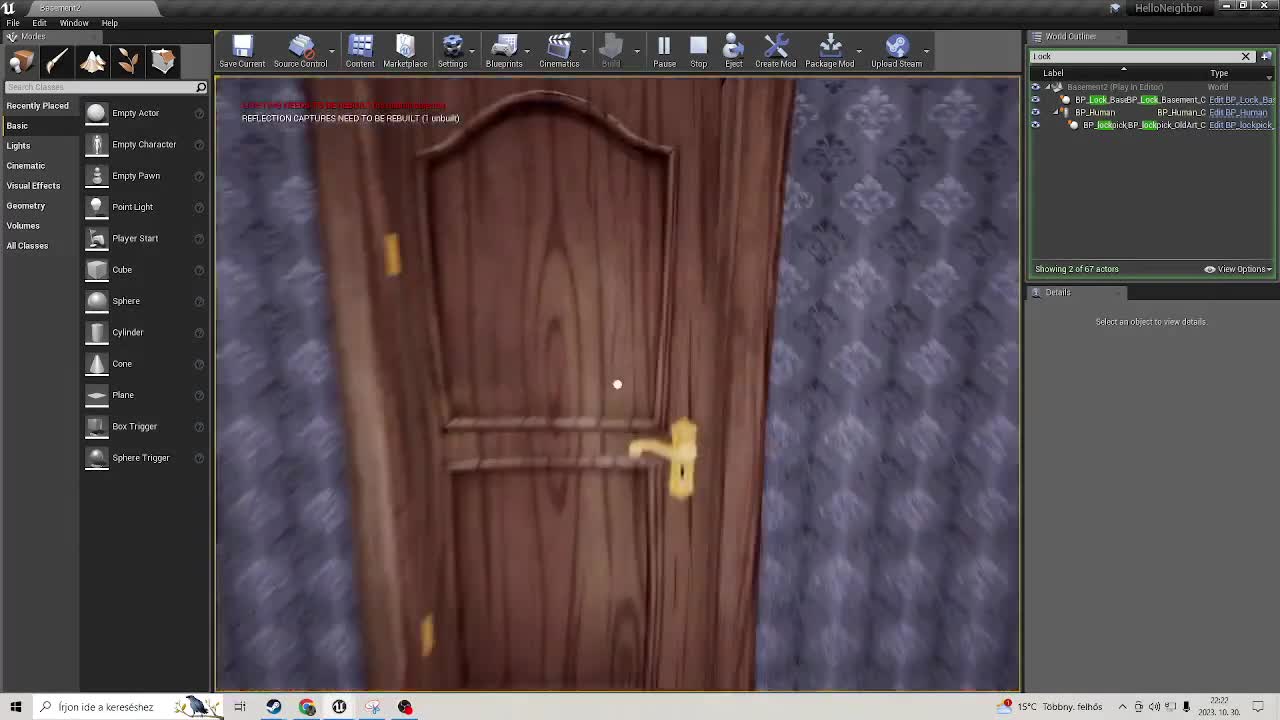Toggle visibility of BP_lockpick actor
The width and height of the screenshot is (1280, 720).
1035,125
